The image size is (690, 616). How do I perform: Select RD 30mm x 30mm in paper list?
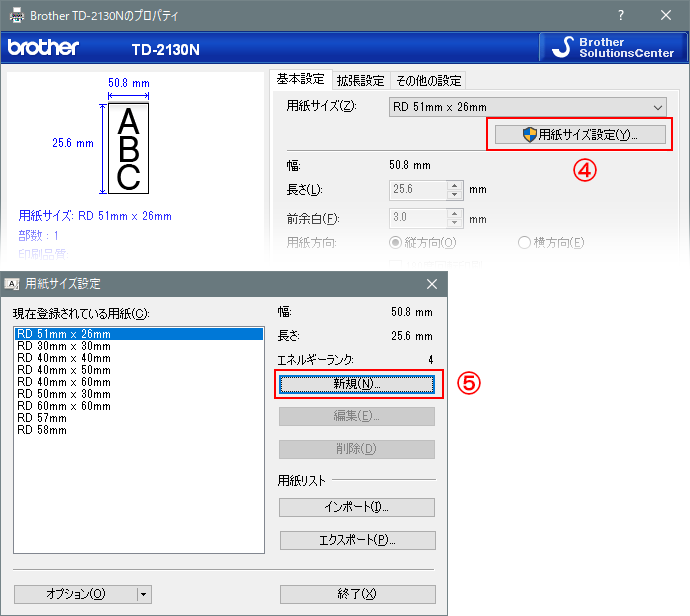pyautogui.click(x=139, y=346)
